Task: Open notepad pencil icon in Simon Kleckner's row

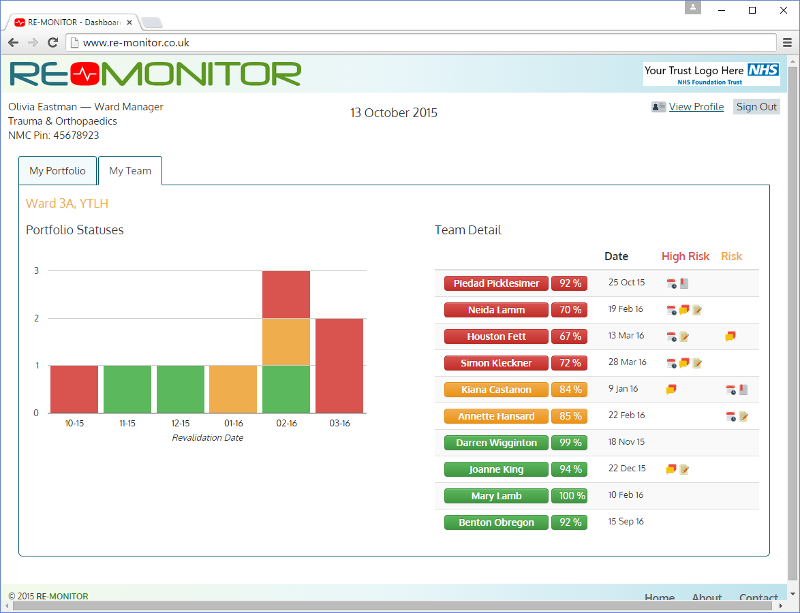Action: [697, 363]
